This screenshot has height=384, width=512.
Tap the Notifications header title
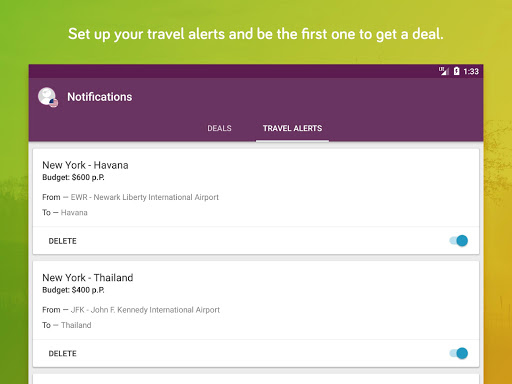pos(100,97)
